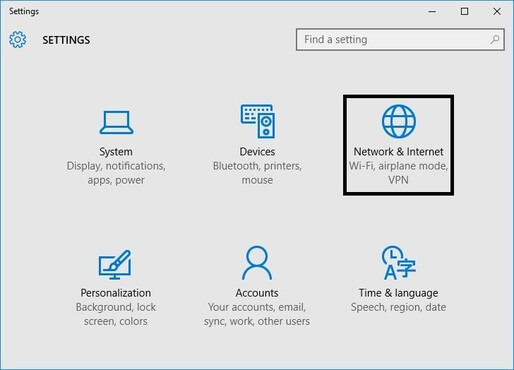The image size is (514, 370).
Task: Minimize the Settings window
Action: [432, 11]
